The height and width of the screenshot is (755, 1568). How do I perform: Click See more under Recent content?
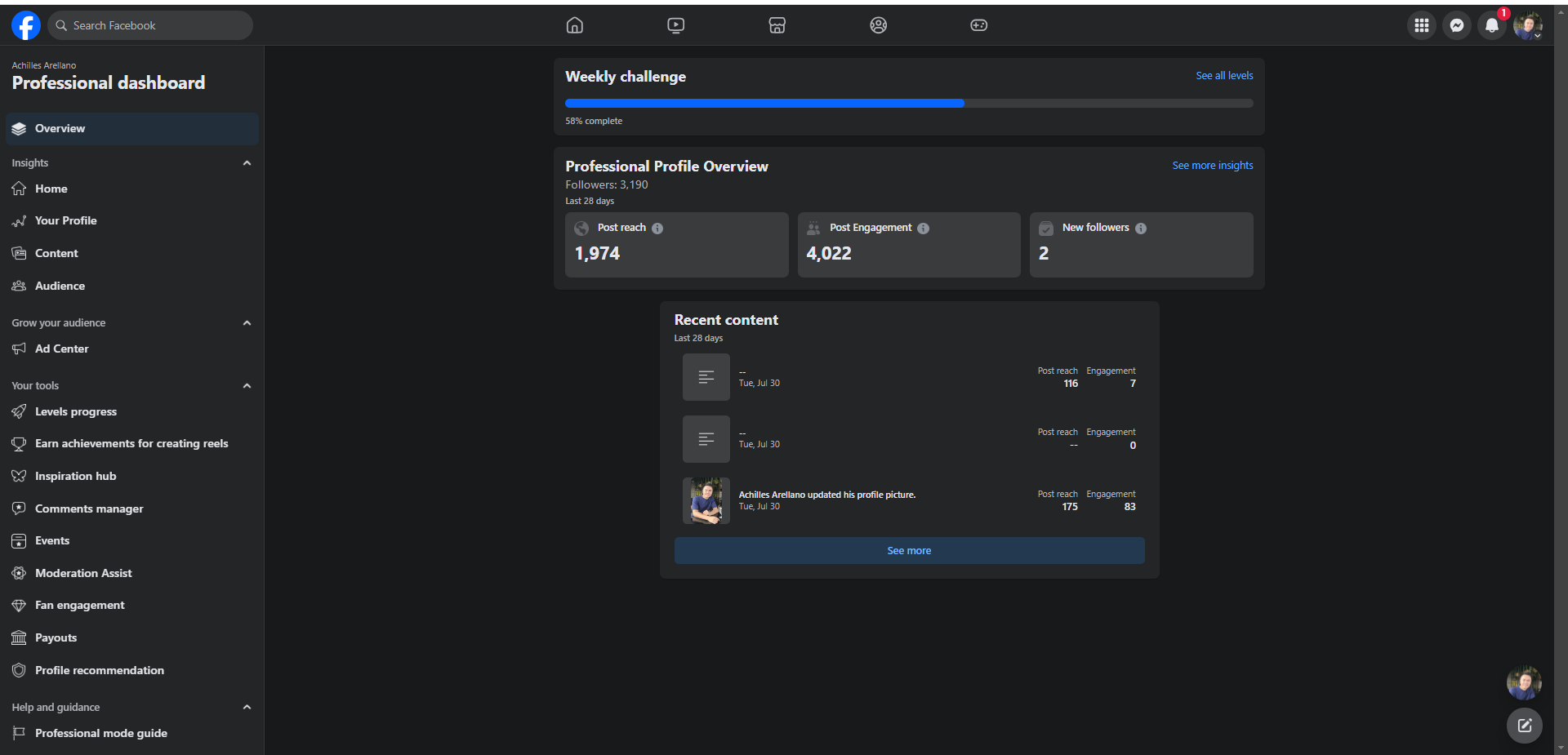pos(909,551)
